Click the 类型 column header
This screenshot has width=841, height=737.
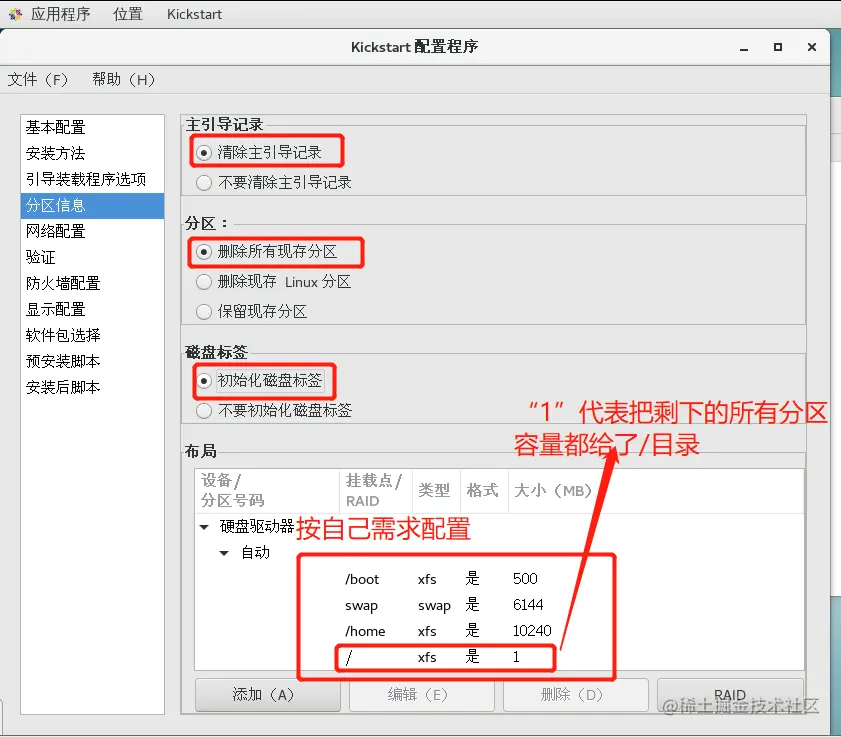coord(436,490)
